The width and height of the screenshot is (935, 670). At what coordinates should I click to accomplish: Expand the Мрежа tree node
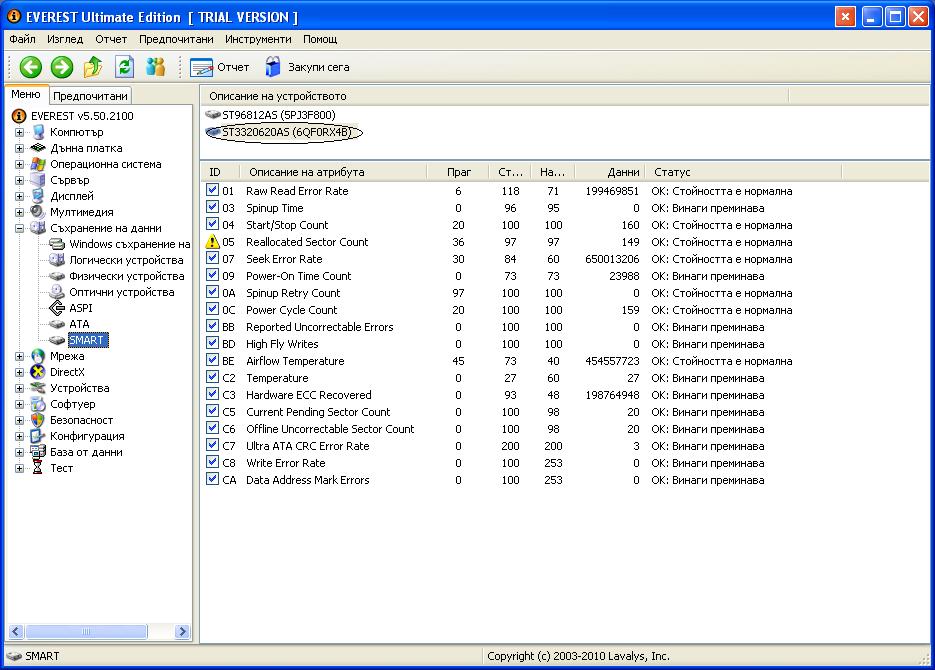(19, 356)
